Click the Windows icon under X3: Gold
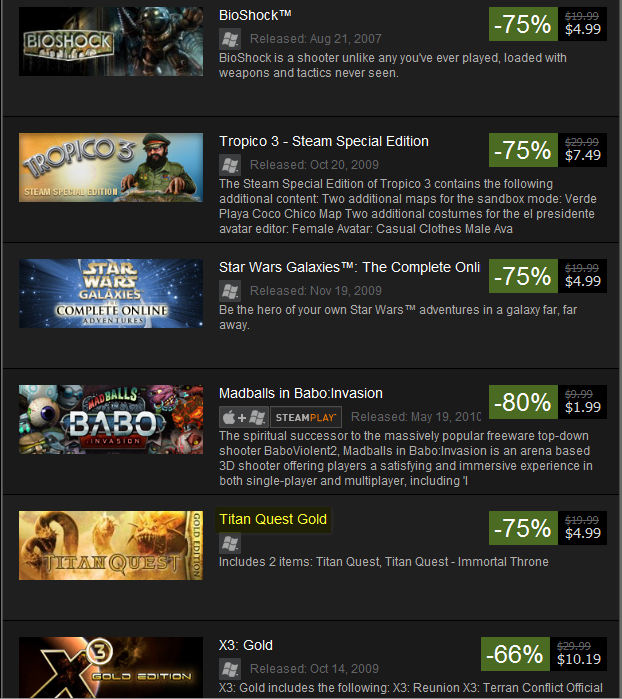 coord(230,669)
